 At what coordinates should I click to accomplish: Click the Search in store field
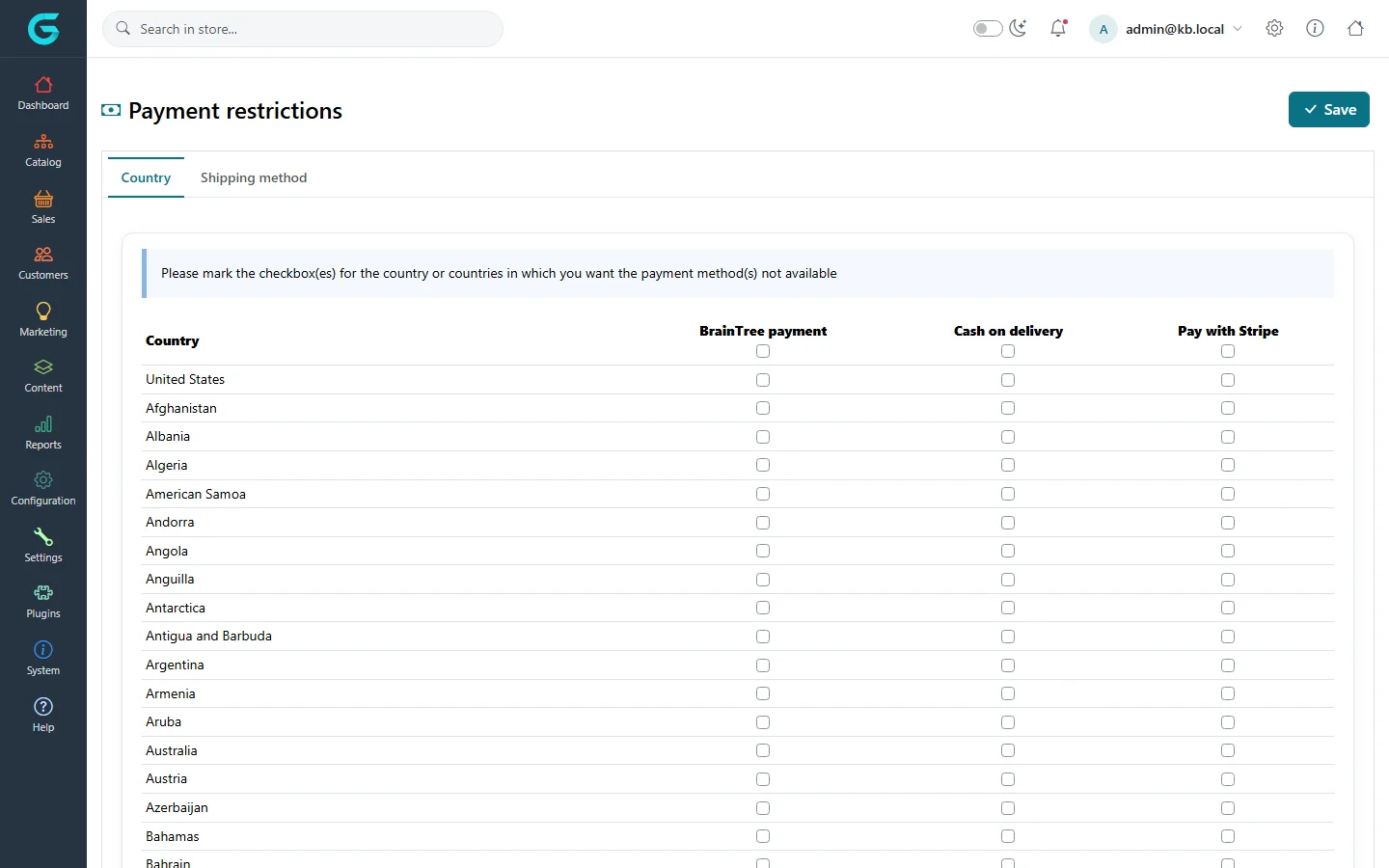click(303, 29)
